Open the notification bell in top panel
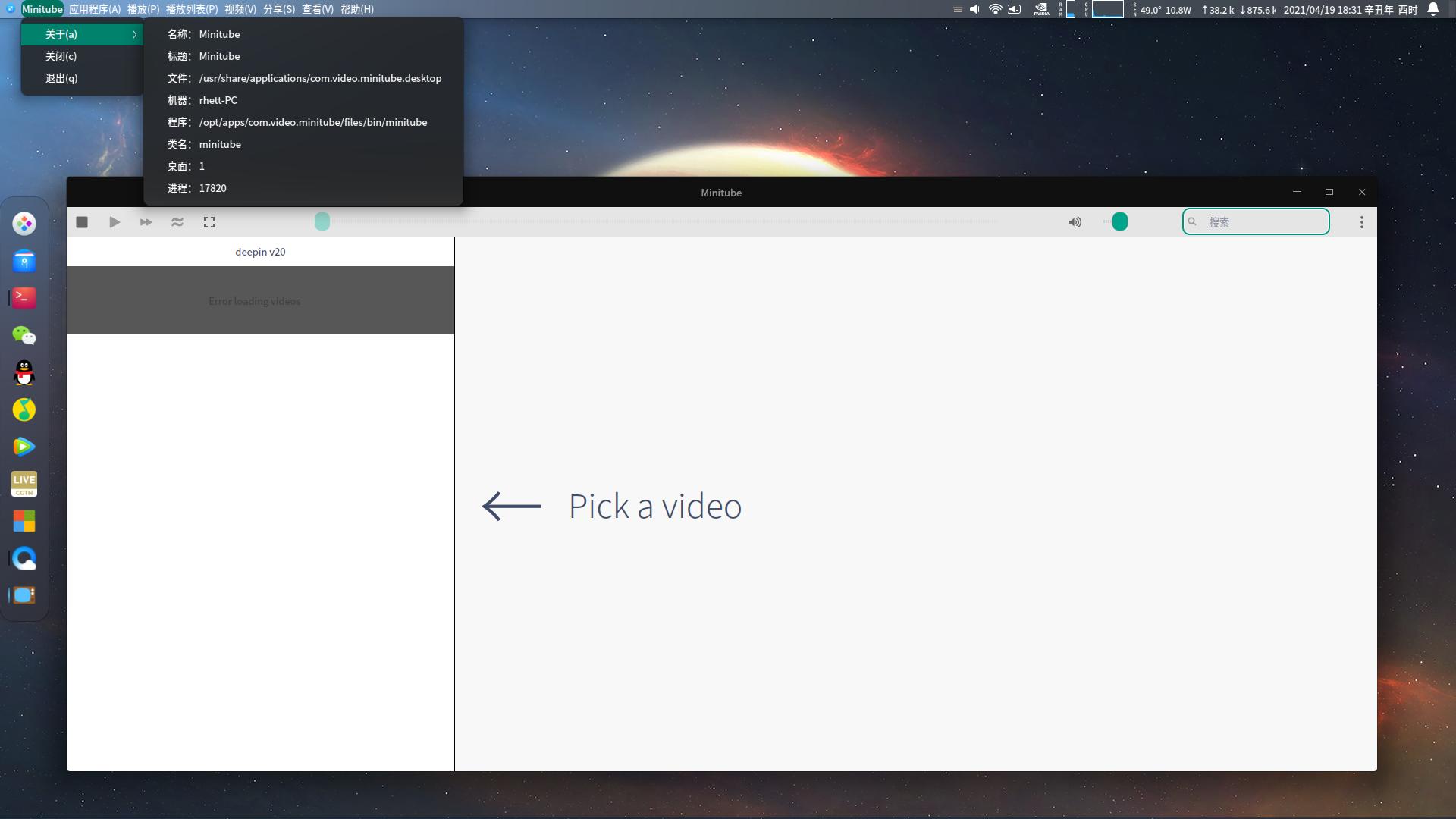The image size is (1456, 819). pyautogui.click(x=1433, y=9)
